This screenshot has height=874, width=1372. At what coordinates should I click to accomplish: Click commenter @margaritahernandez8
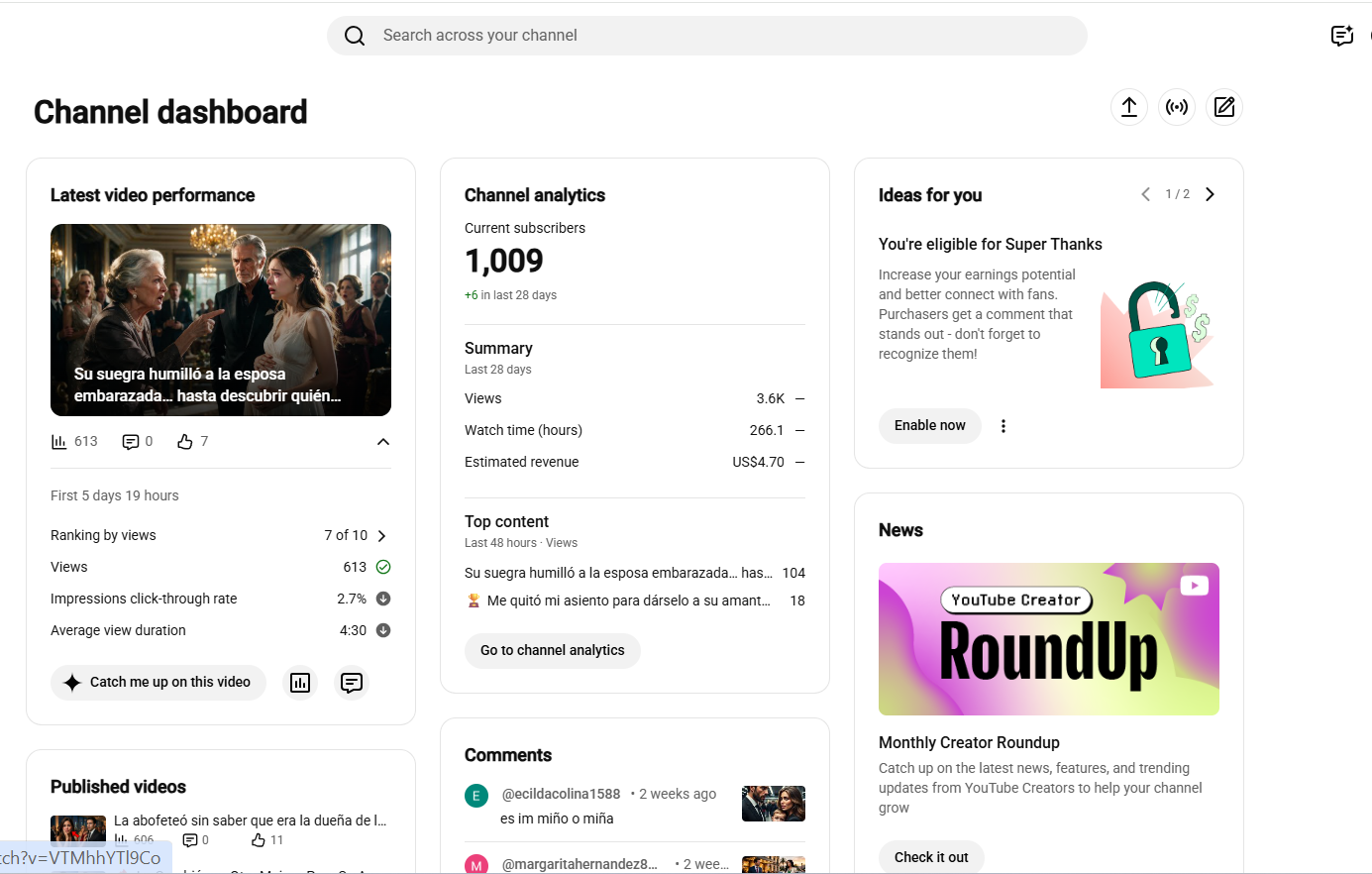click(x=580, y=864)
